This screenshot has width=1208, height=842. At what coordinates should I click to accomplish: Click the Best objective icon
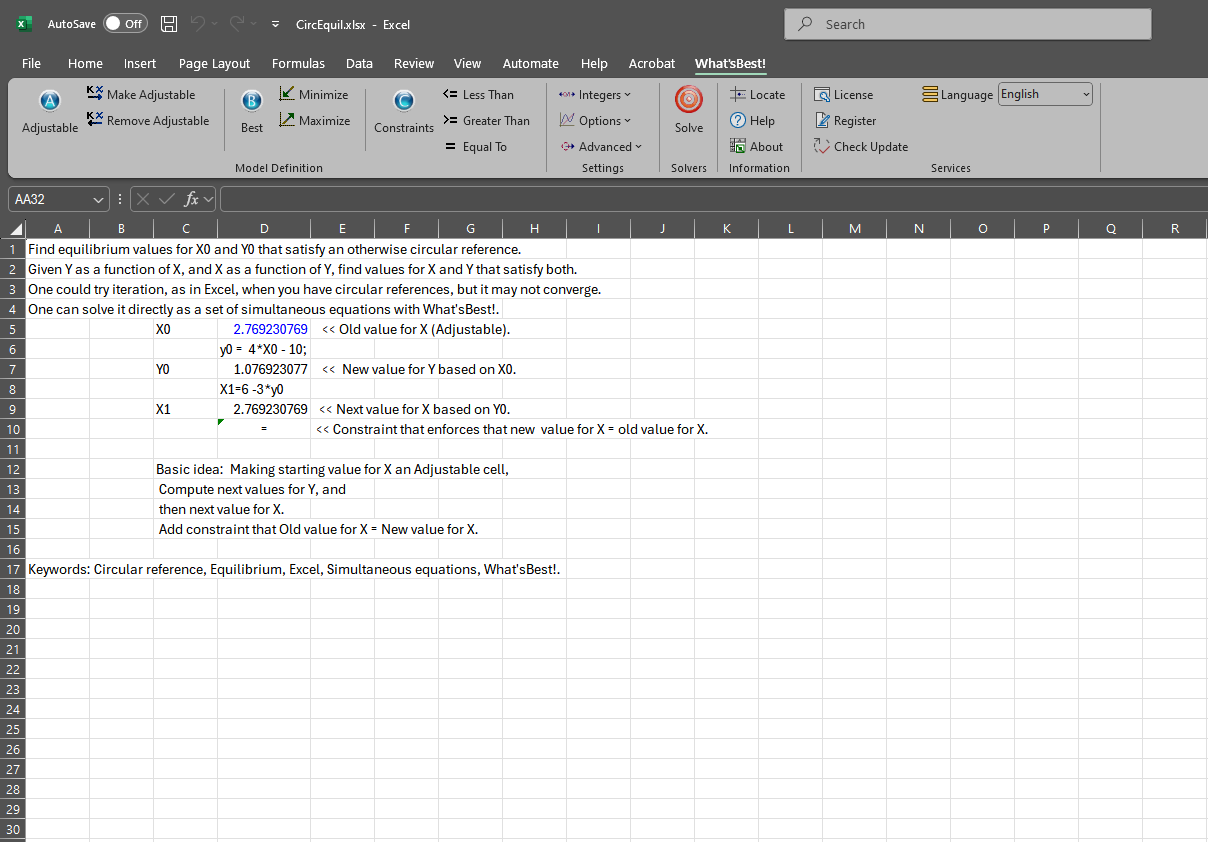pyautogui.click(x=252, y=111)
